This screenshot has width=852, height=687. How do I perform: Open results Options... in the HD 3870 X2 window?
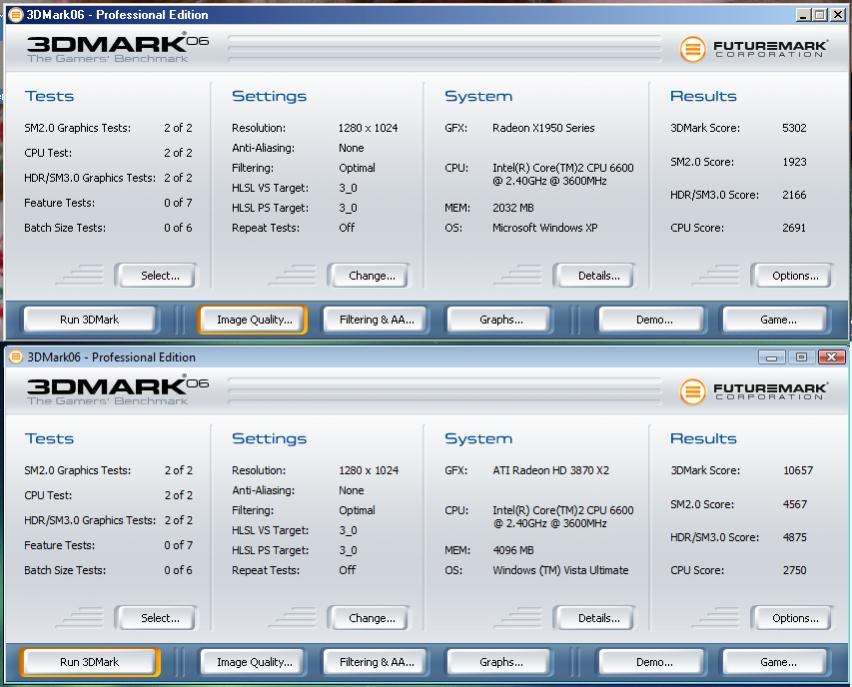pos(792,618)
